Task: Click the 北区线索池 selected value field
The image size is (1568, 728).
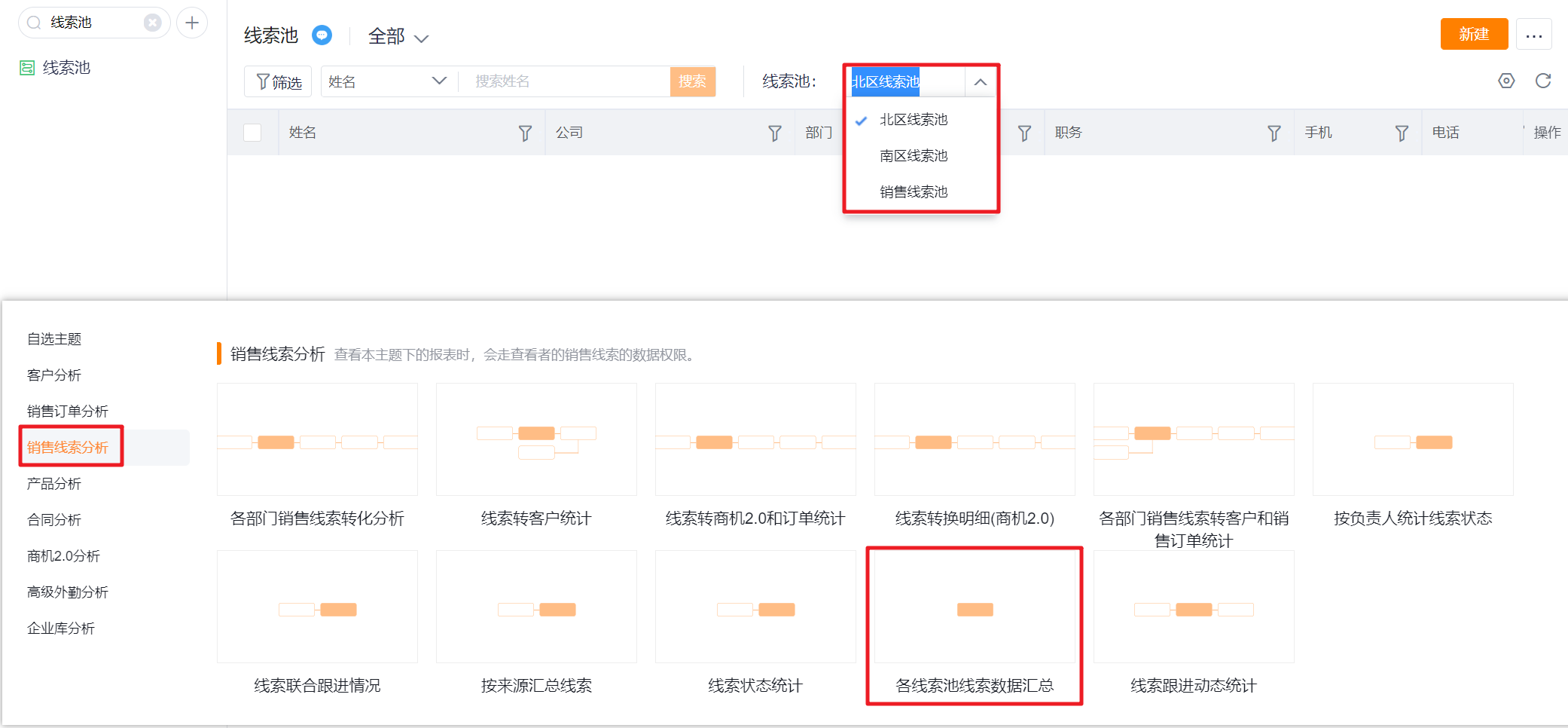Action: coord(906,82)
